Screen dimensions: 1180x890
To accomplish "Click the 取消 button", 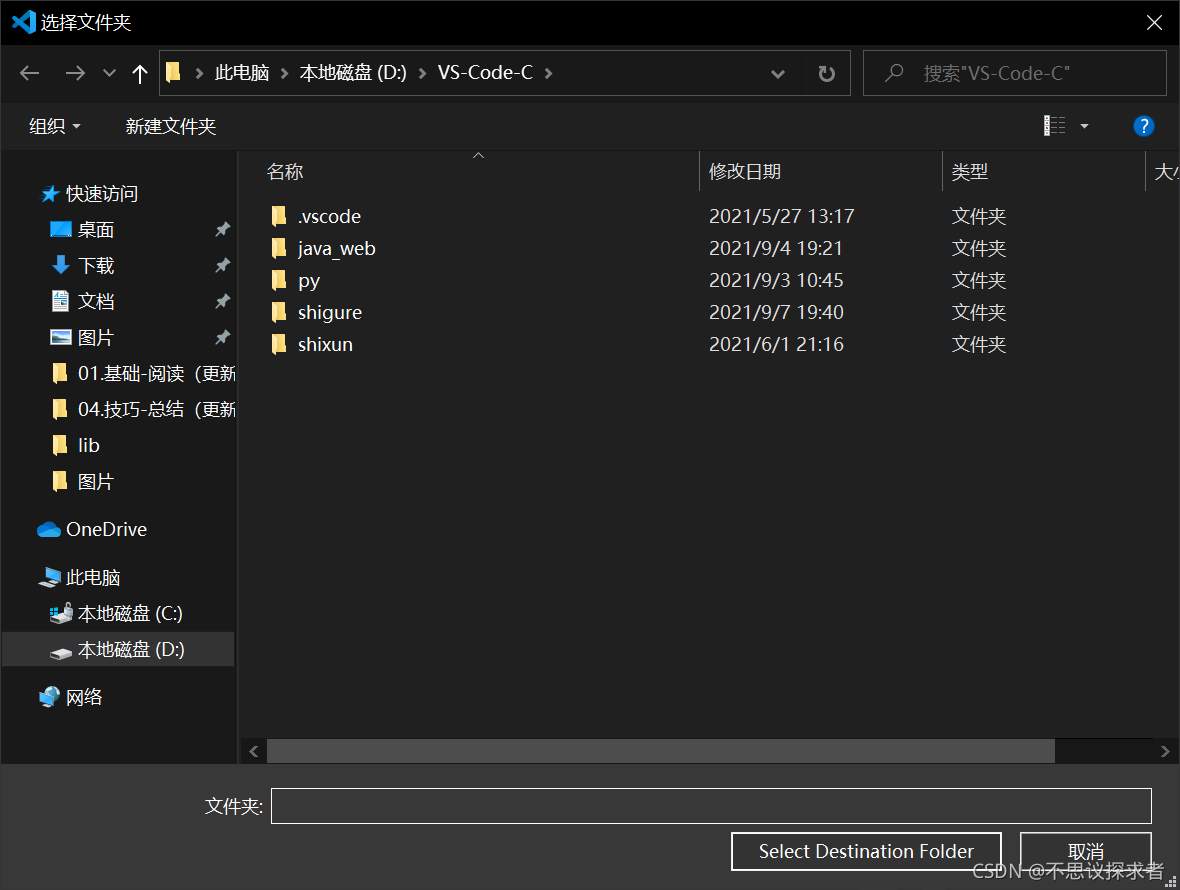I will [1085, 851].
